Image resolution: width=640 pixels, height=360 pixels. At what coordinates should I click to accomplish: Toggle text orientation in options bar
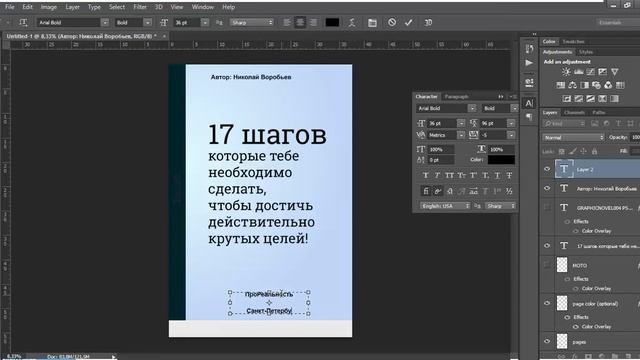[23, 22]
